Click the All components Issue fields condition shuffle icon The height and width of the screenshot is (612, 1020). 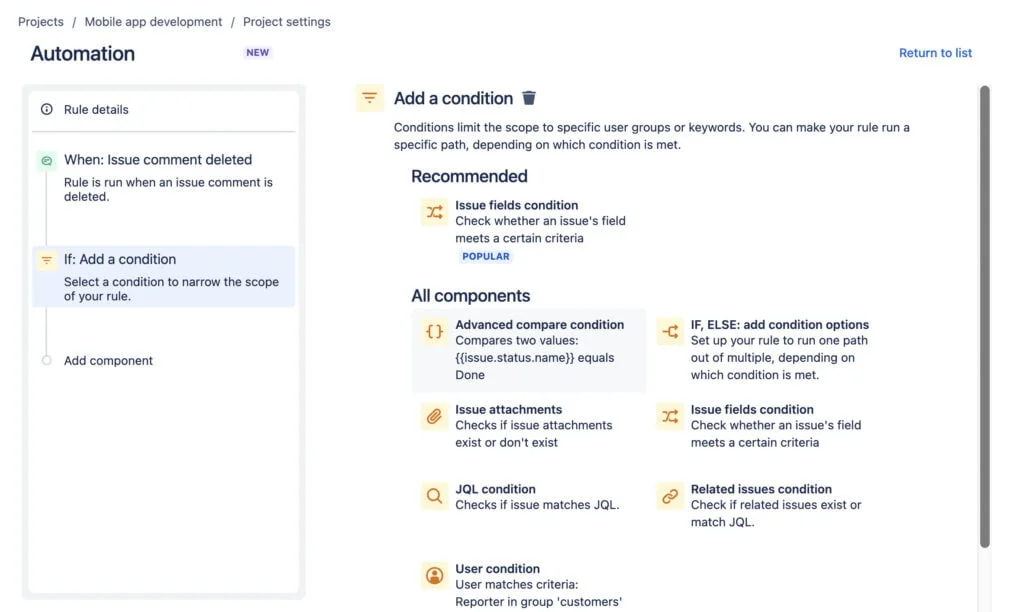pyautogui.click(x=670, y=416)
